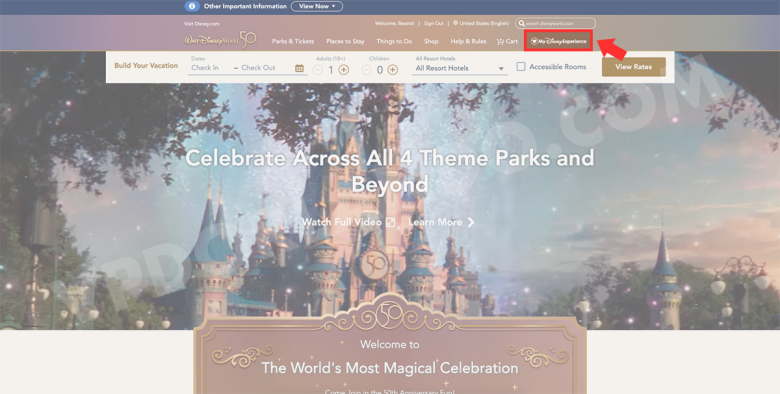
Task: Open the Parks & Tickets menu
Action: point(293,42)
